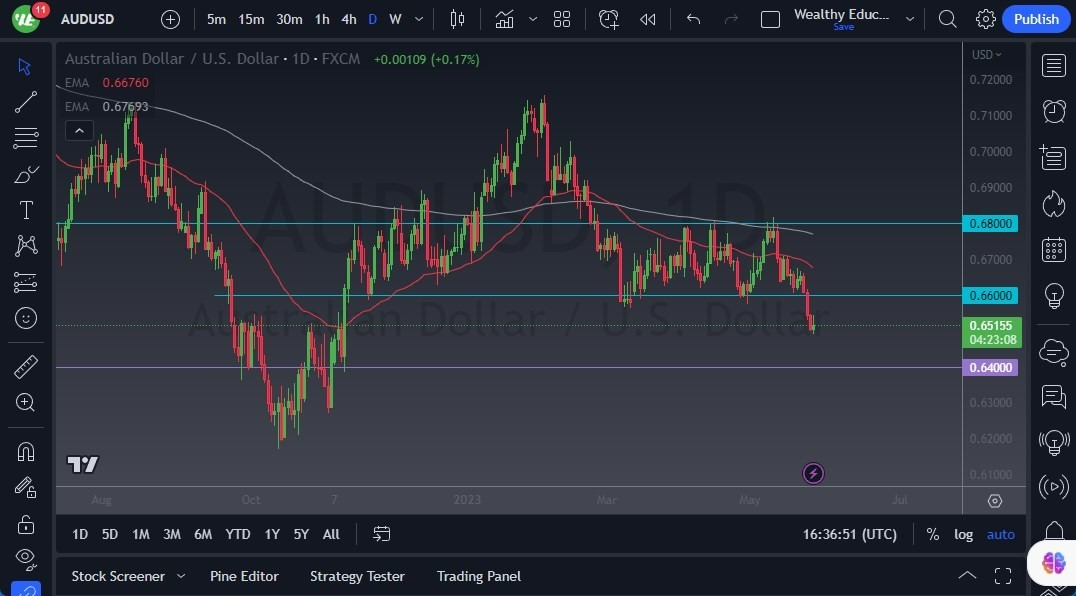
Task: Select the Measure ruler tool
Action: coord(26,367)
